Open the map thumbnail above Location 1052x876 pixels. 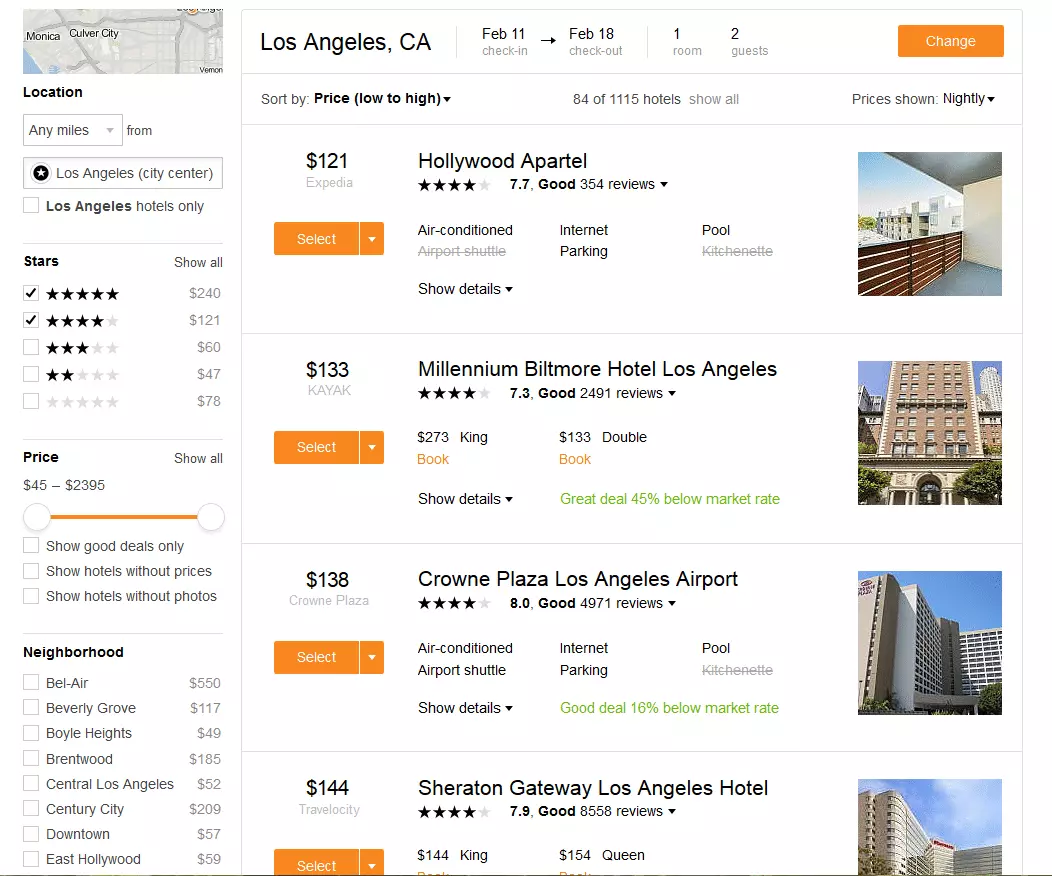click(122, 38)
